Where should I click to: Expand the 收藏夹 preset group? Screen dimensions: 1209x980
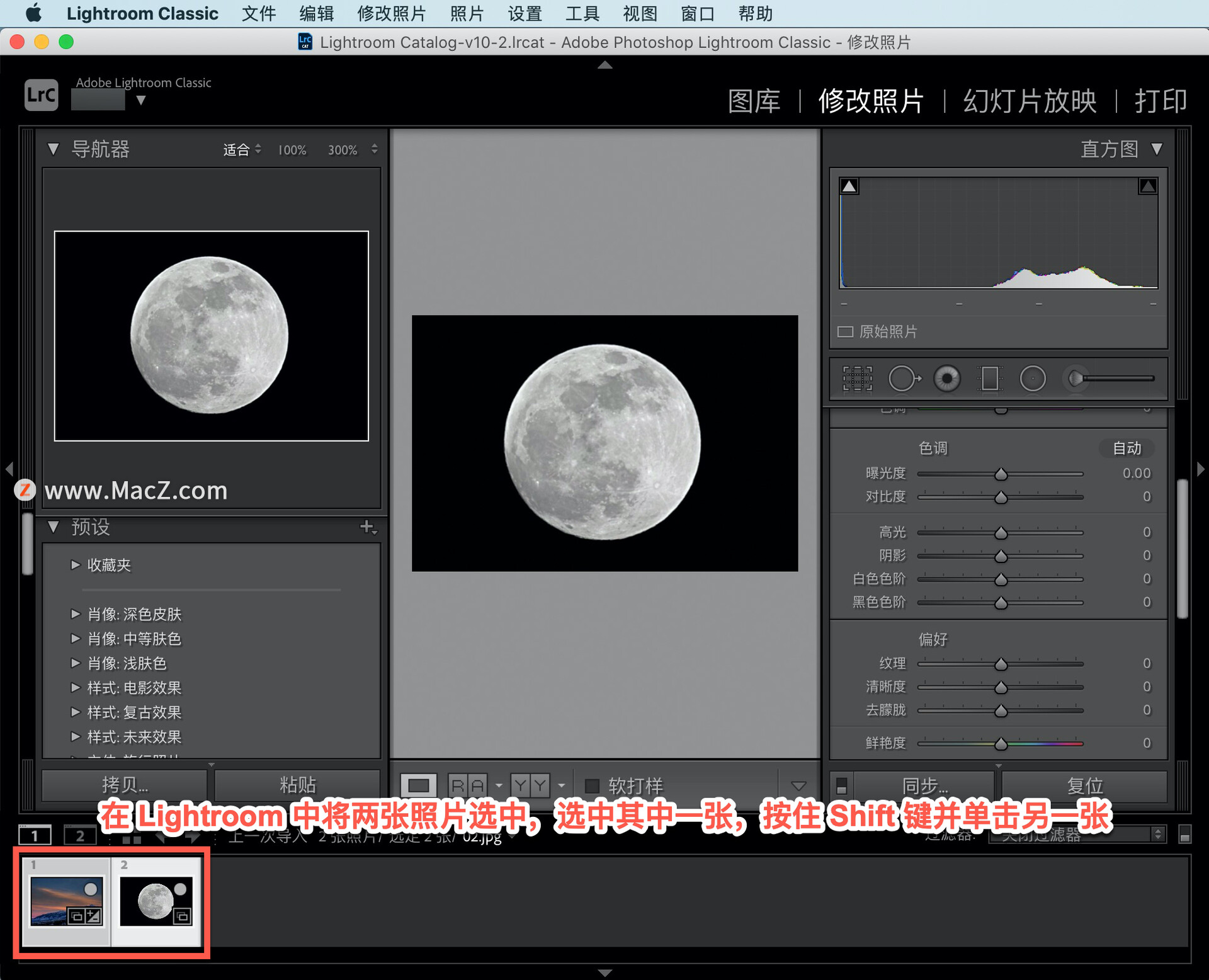pos(76,565)
